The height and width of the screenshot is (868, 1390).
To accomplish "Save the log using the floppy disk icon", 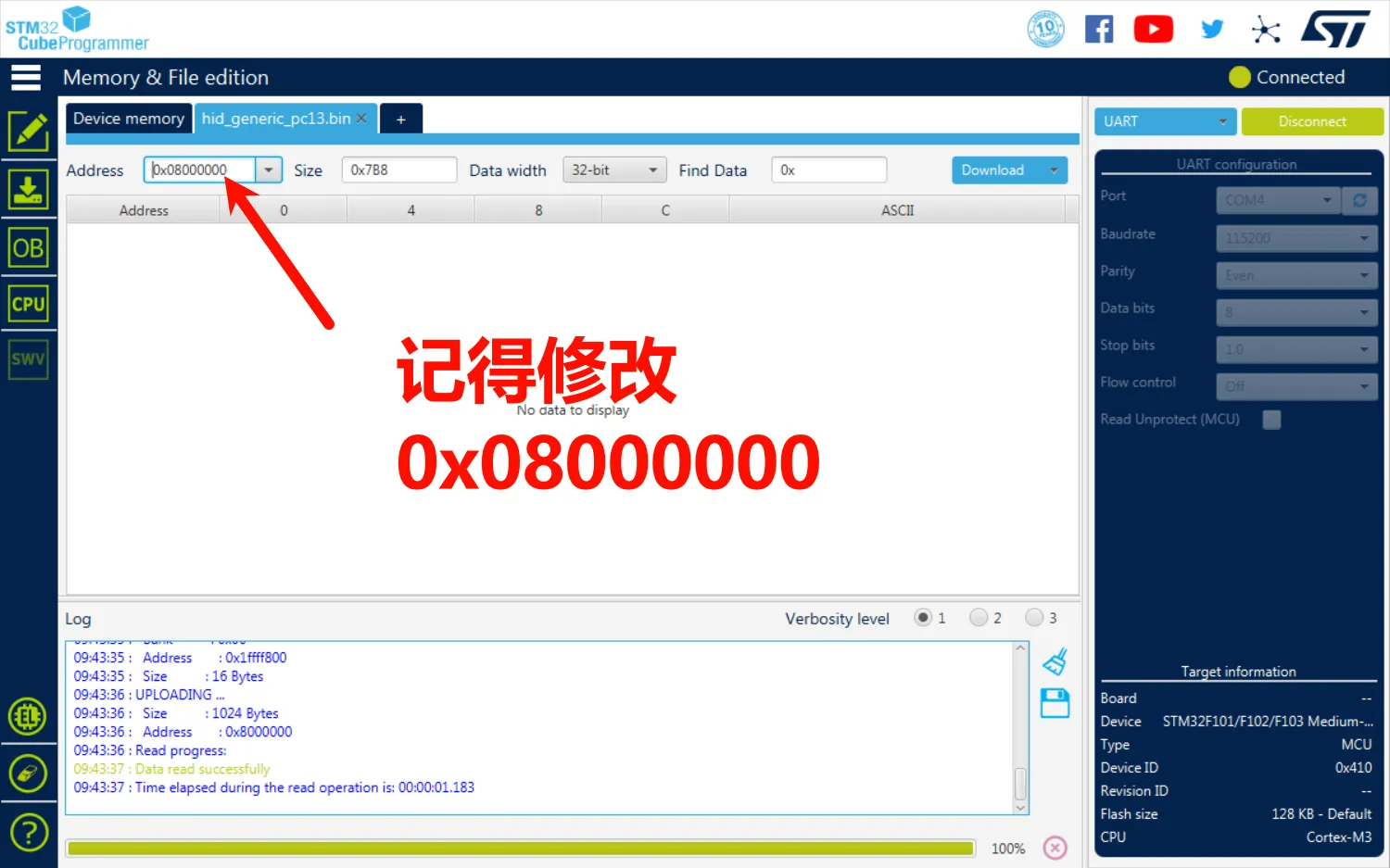I will 1055,703.
